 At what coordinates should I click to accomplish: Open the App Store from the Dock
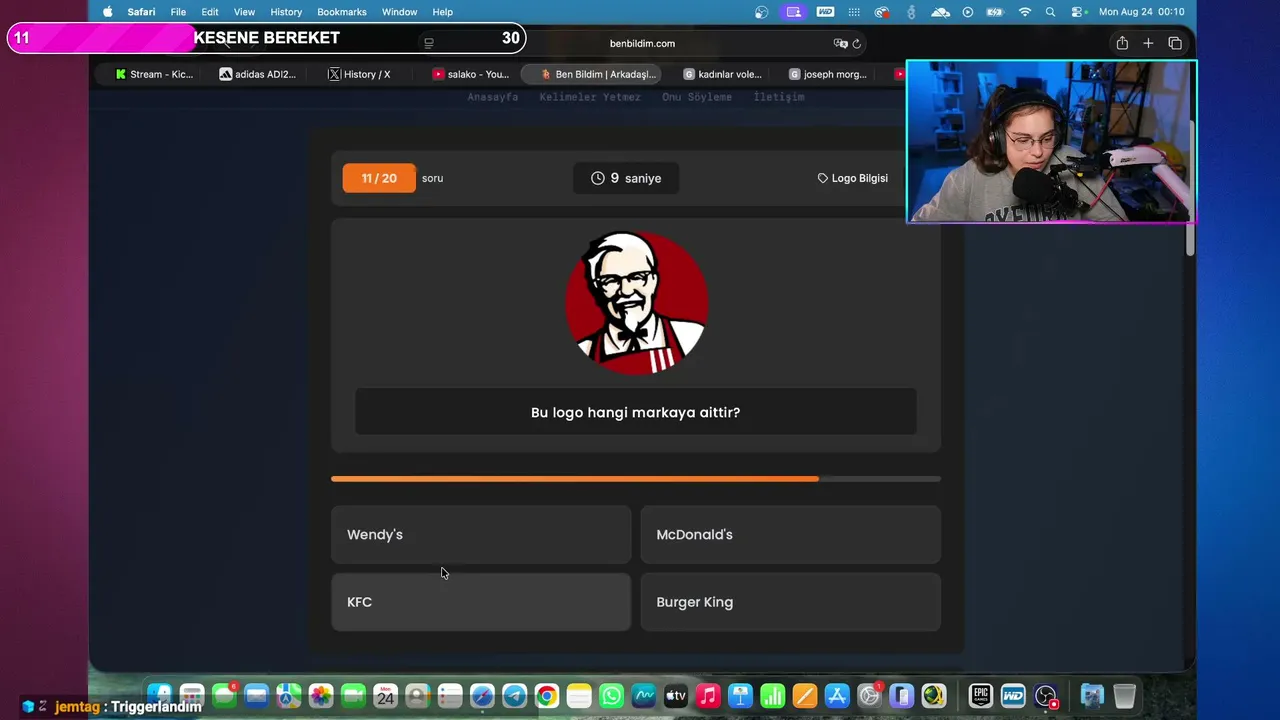point(837,696)
